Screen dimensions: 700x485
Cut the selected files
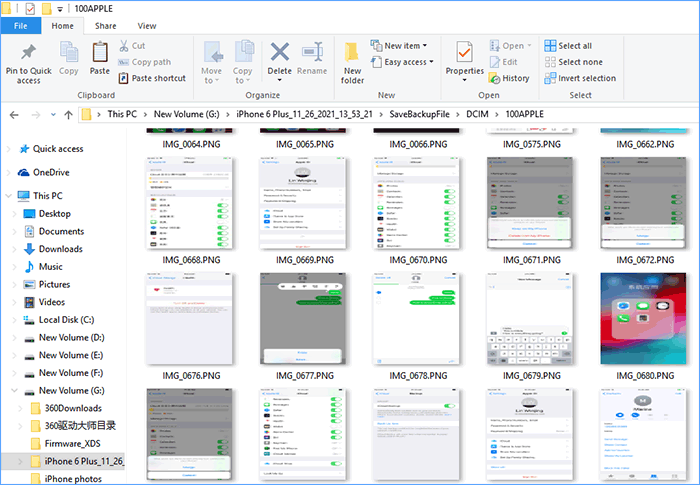132,46
